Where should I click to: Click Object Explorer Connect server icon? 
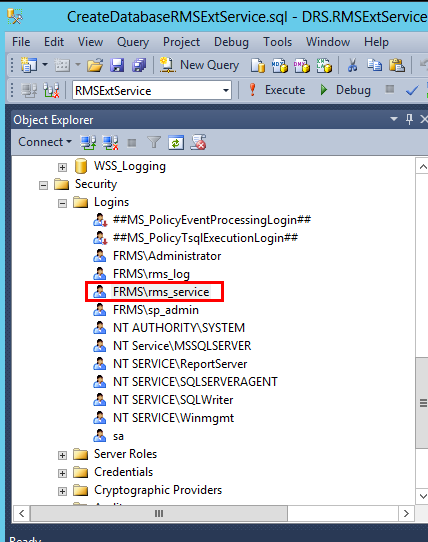tap(88, 142)
